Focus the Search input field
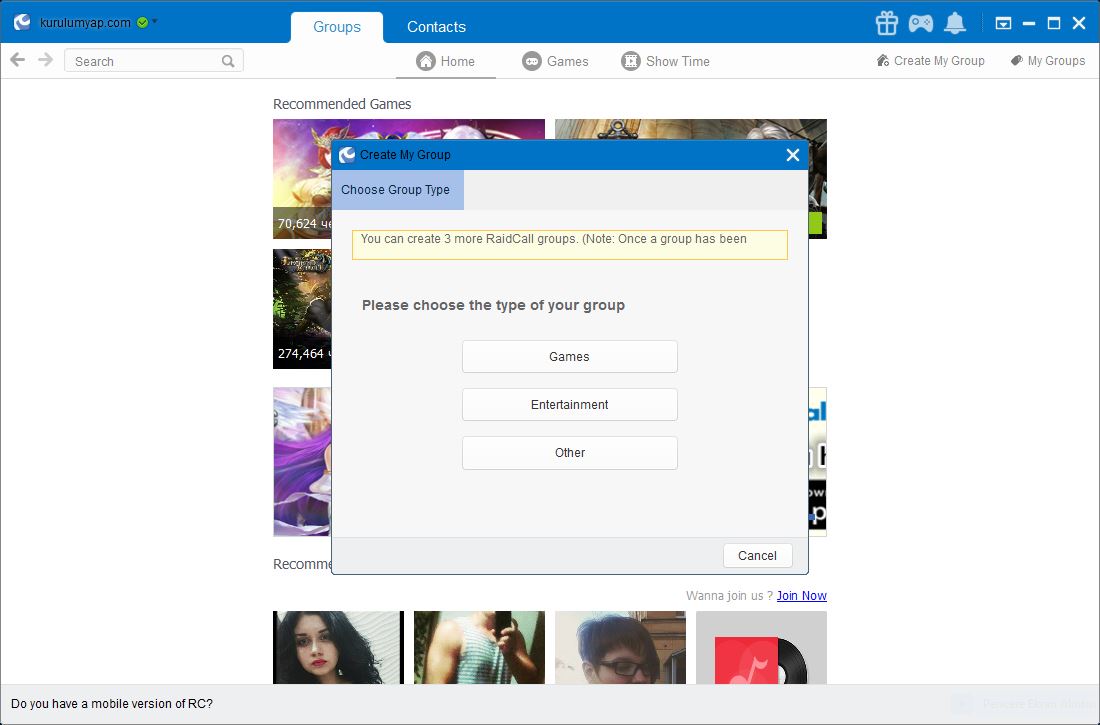Screen dimensions: 1100x725 pos(154,60)
